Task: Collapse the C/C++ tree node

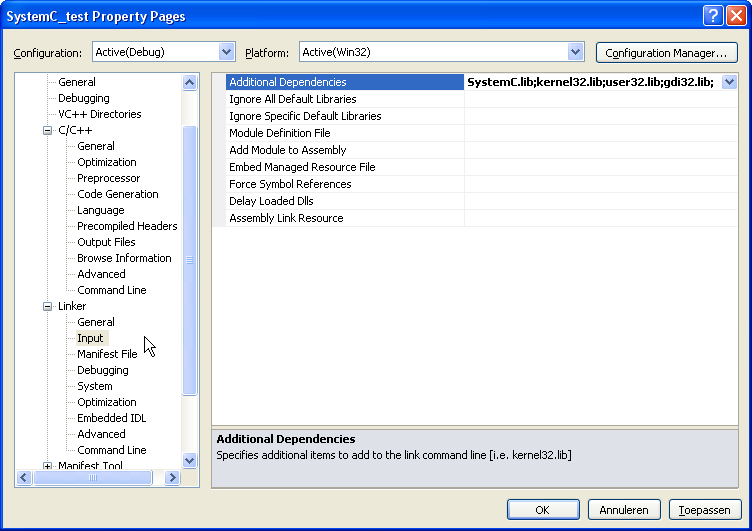Action: click(x=47, y=130)
